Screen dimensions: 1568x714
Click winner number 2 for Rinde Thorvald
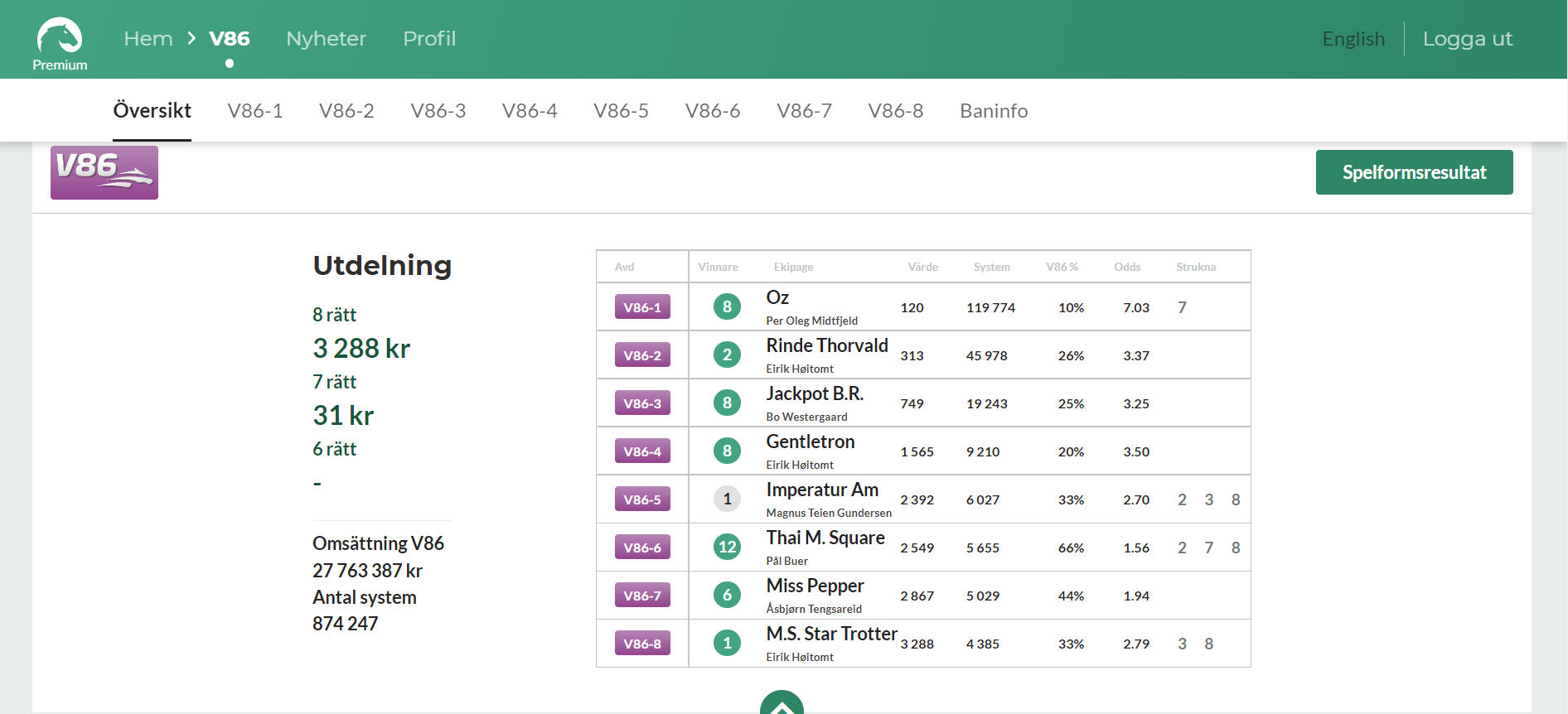click(727, 355)
